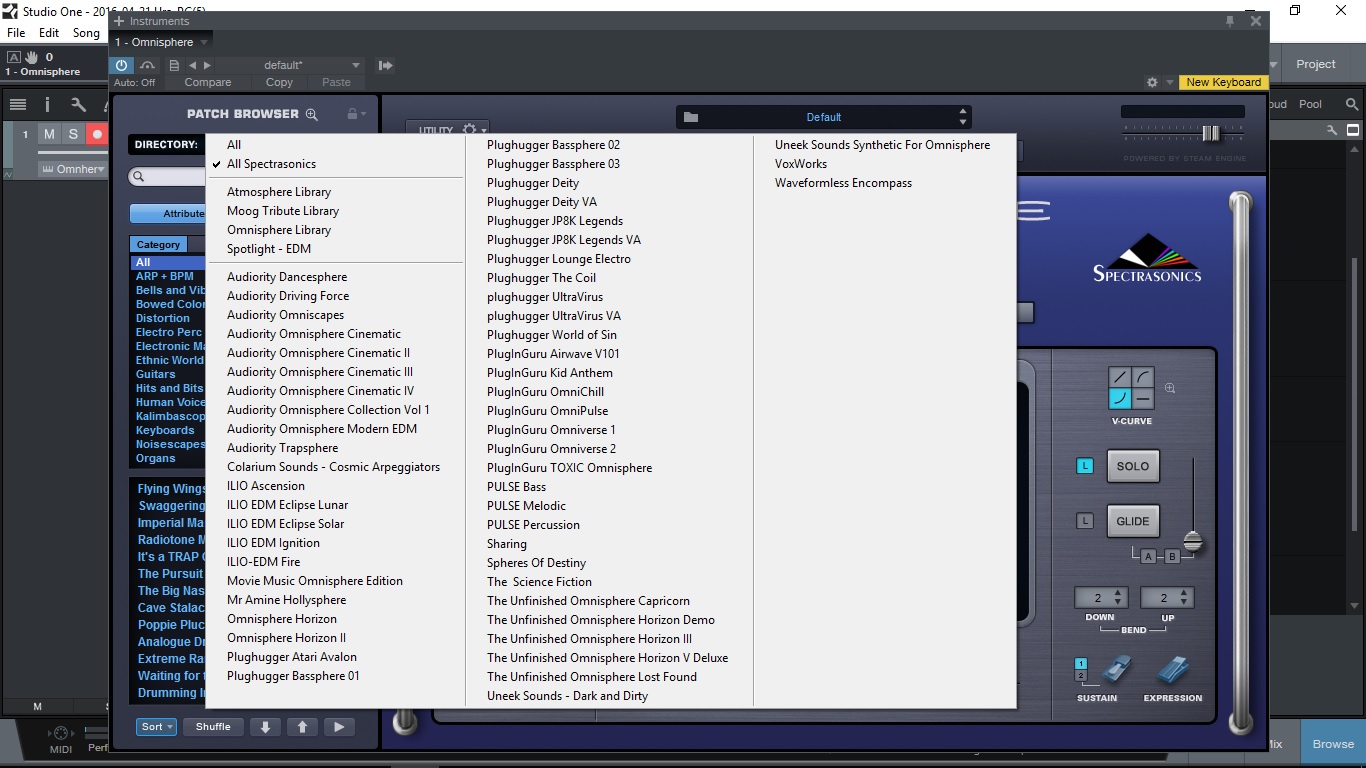Toggle Auto: Off automation mode
1366x768 pixels.
tap(134, 82)
